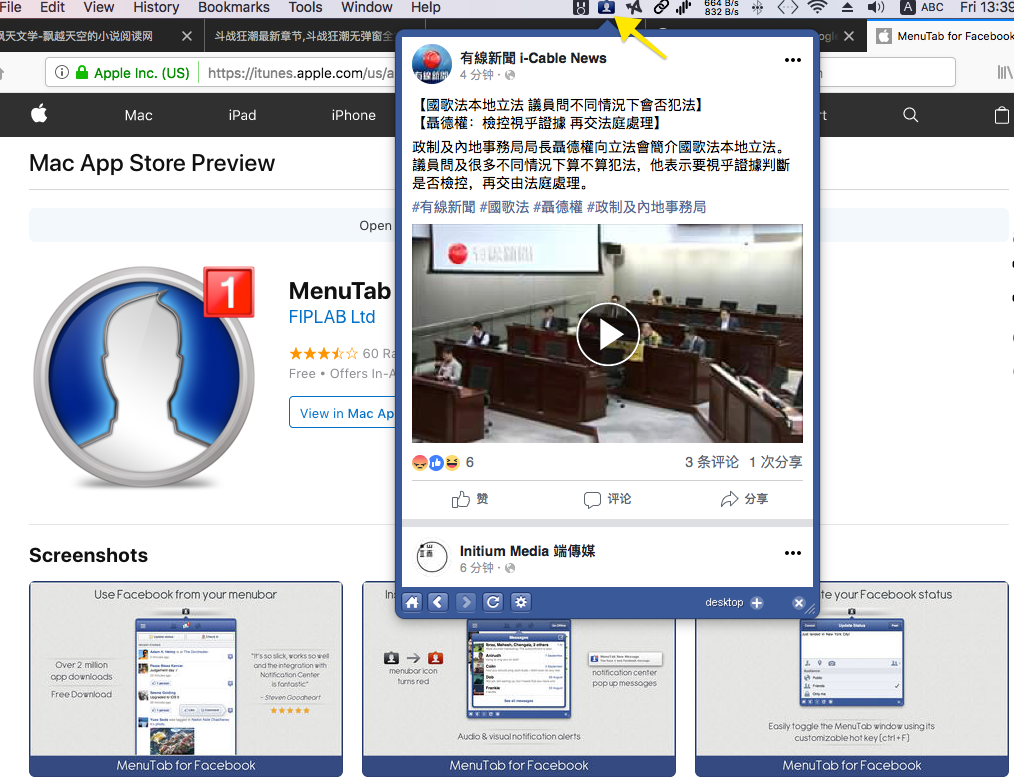Screen dimensions: 1014x782
Task: Click the site info icon in address bar
Action: 62,72
